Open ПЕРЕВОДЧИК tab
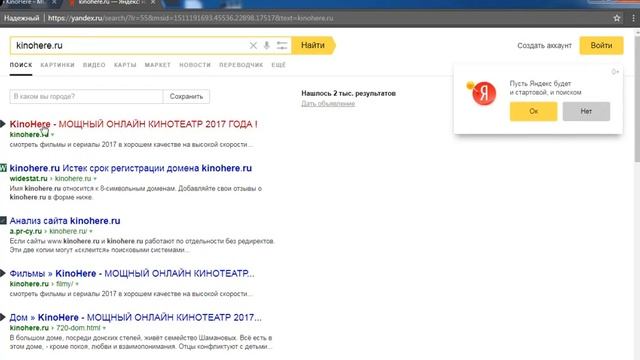 [241, 65]
